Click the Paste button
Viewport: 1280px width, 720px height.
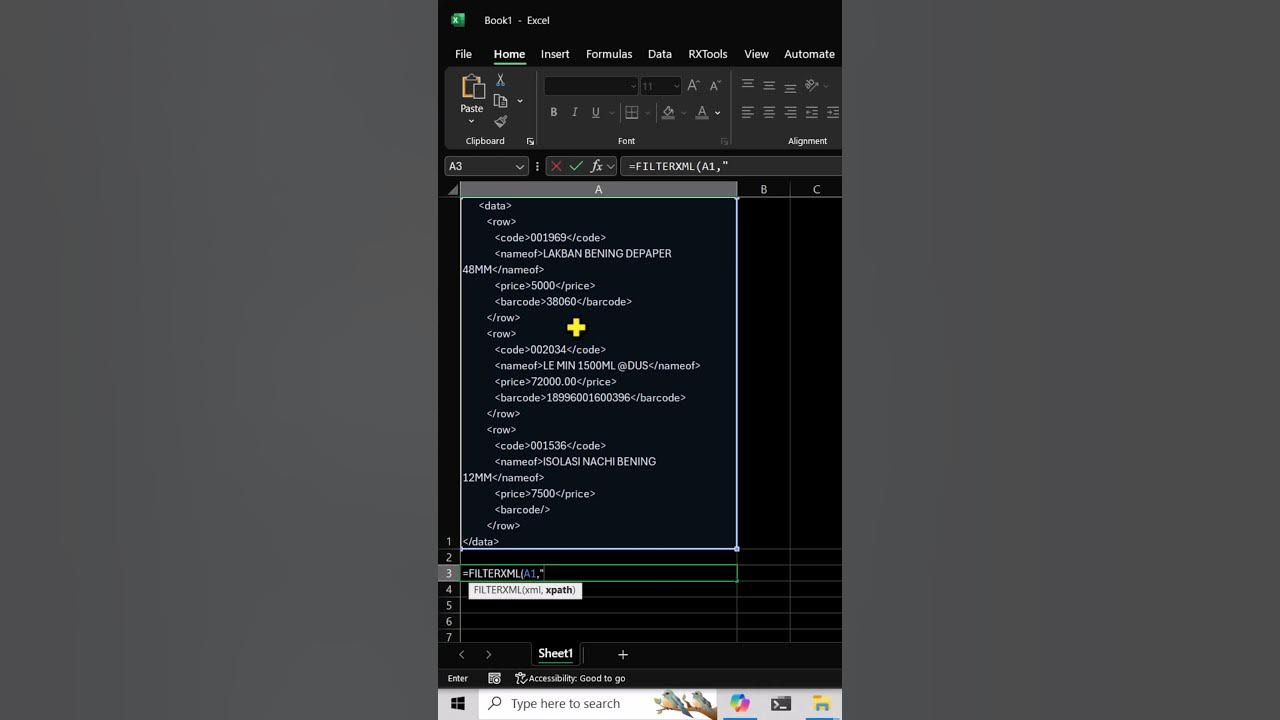click(470, 92)
